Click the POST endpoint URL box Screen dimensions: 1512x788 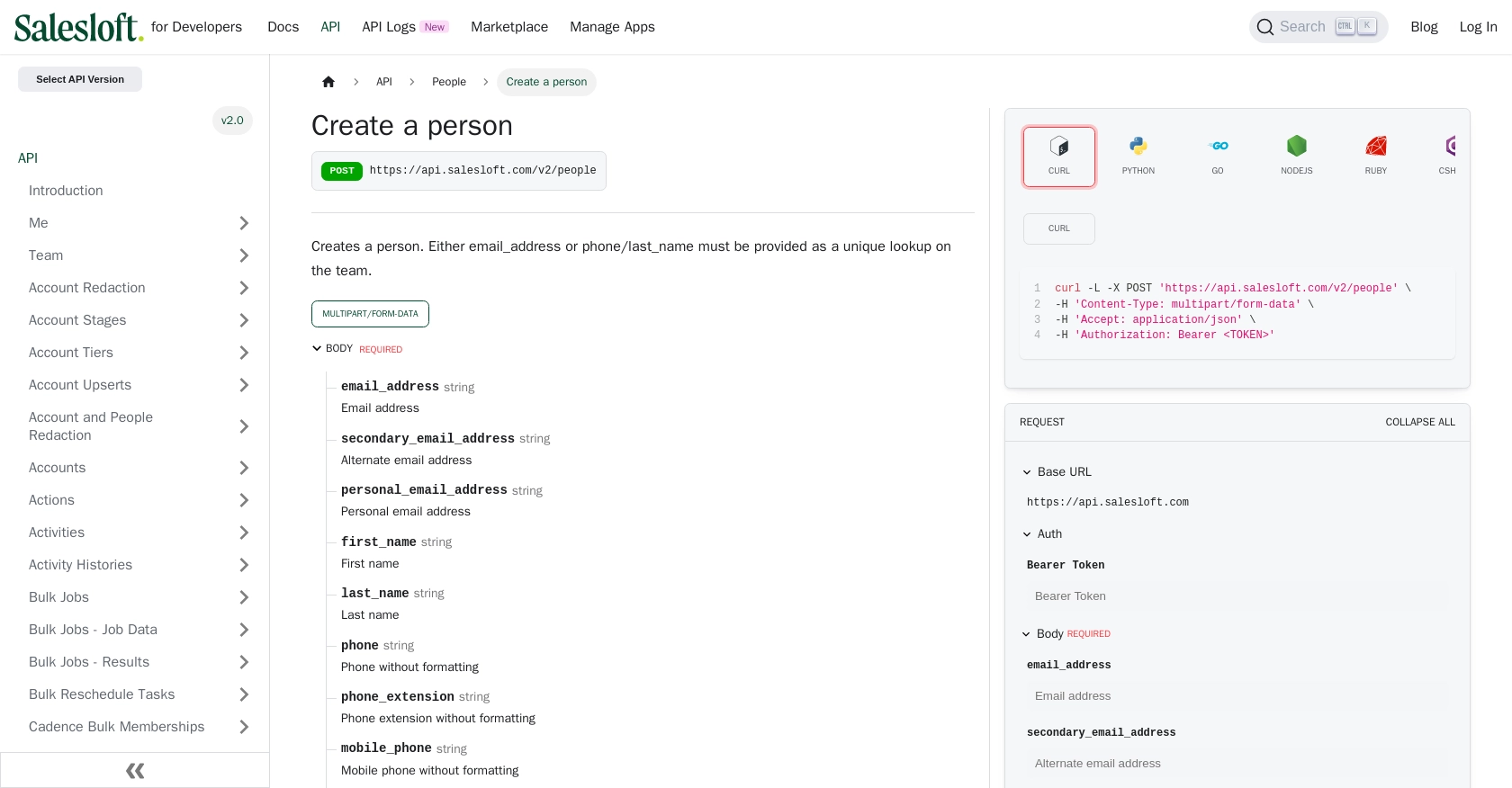(x=459, y=171)
